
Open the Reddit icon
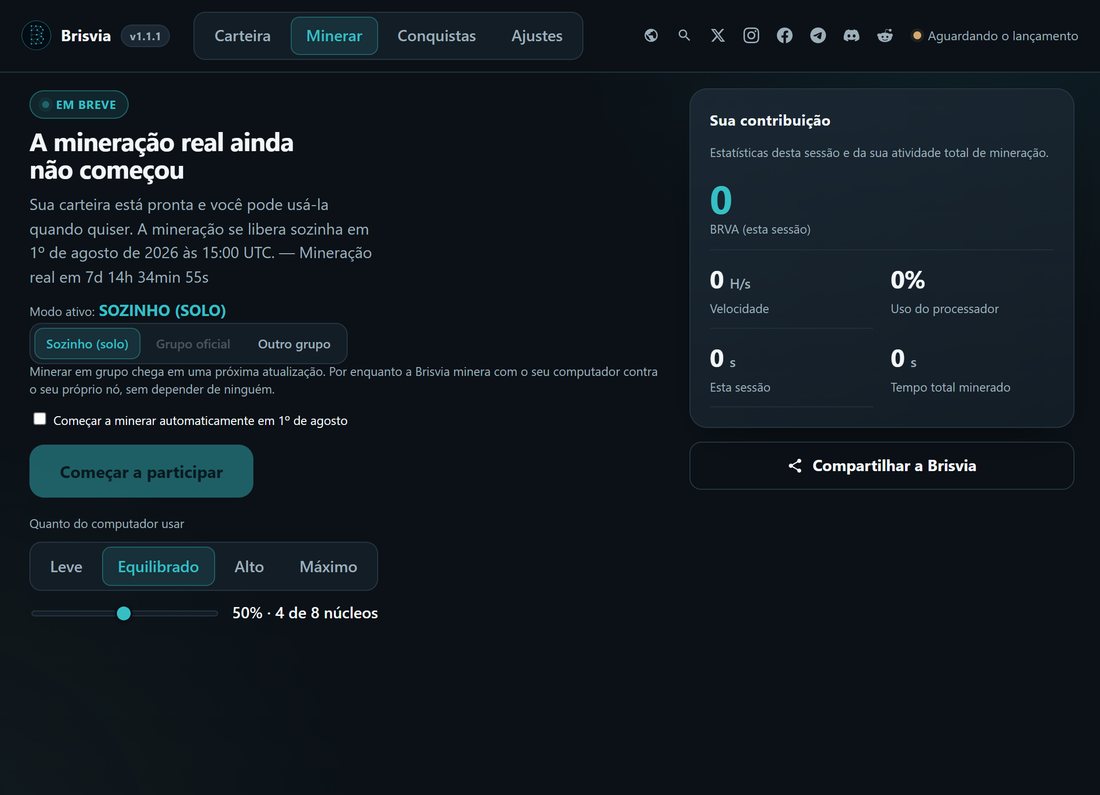tap(885, 36)
